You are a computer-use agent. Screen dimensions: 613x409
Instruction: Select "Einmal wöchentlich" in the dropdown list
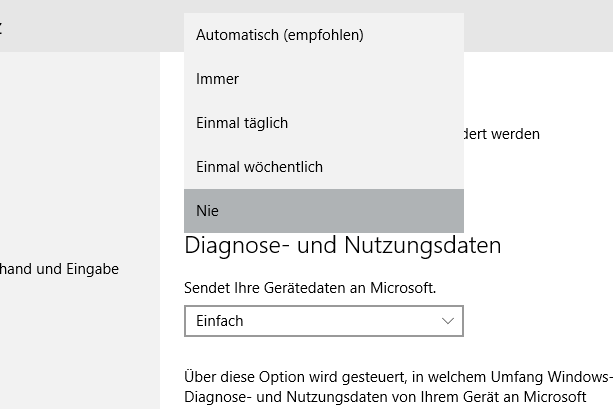pos(259,167)
